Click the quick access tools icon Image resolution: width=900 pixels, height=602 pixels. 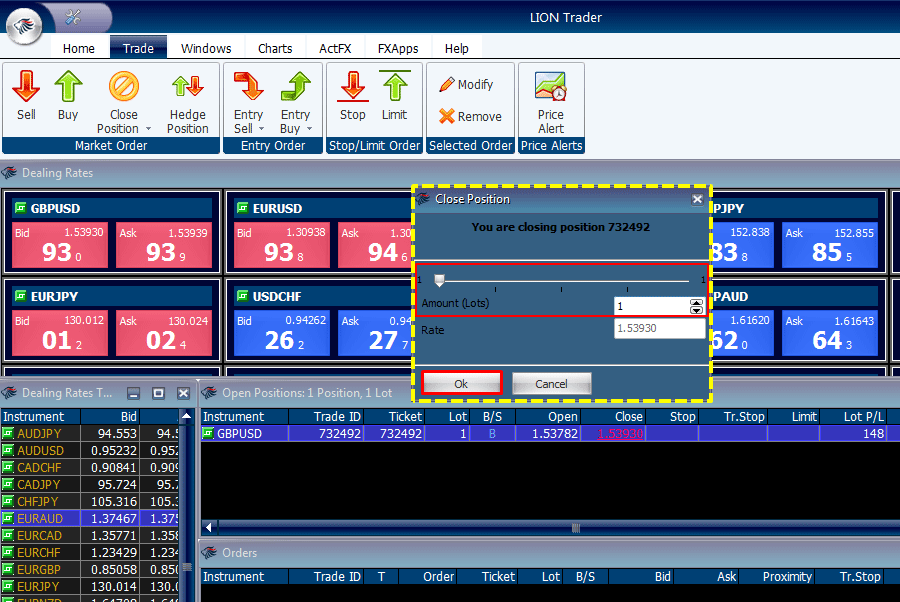(73, 17)
